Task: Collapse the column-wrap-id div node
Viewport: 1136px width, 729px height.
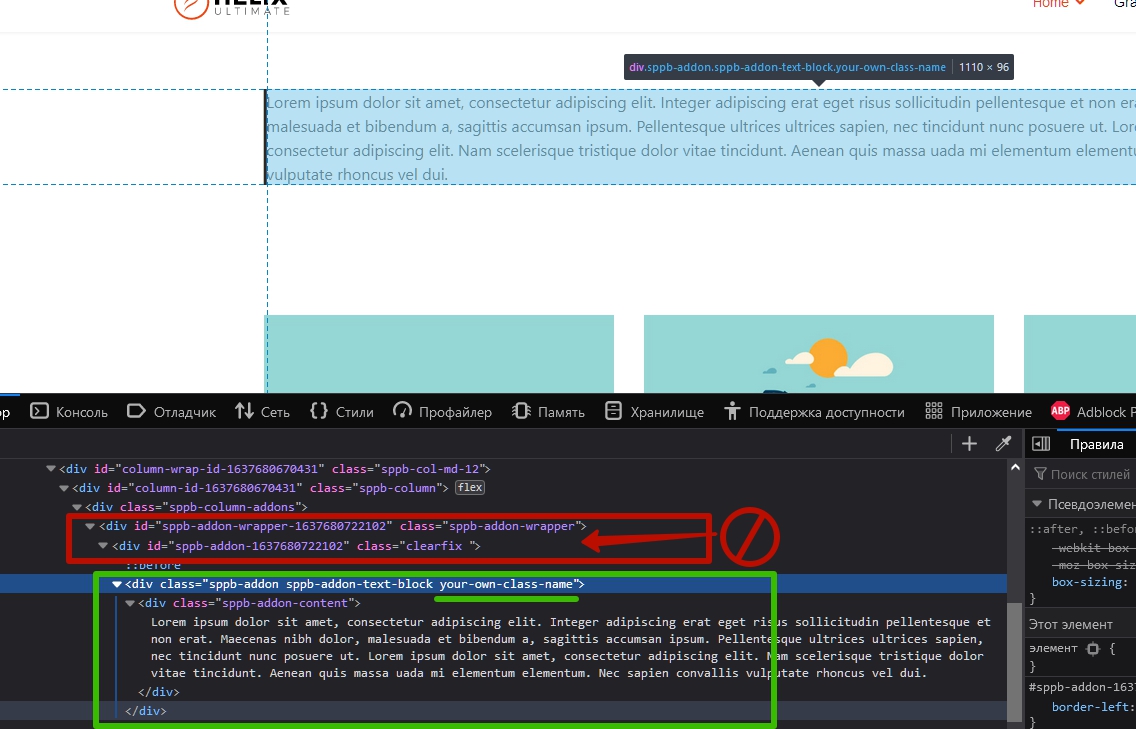Action: 51,469
